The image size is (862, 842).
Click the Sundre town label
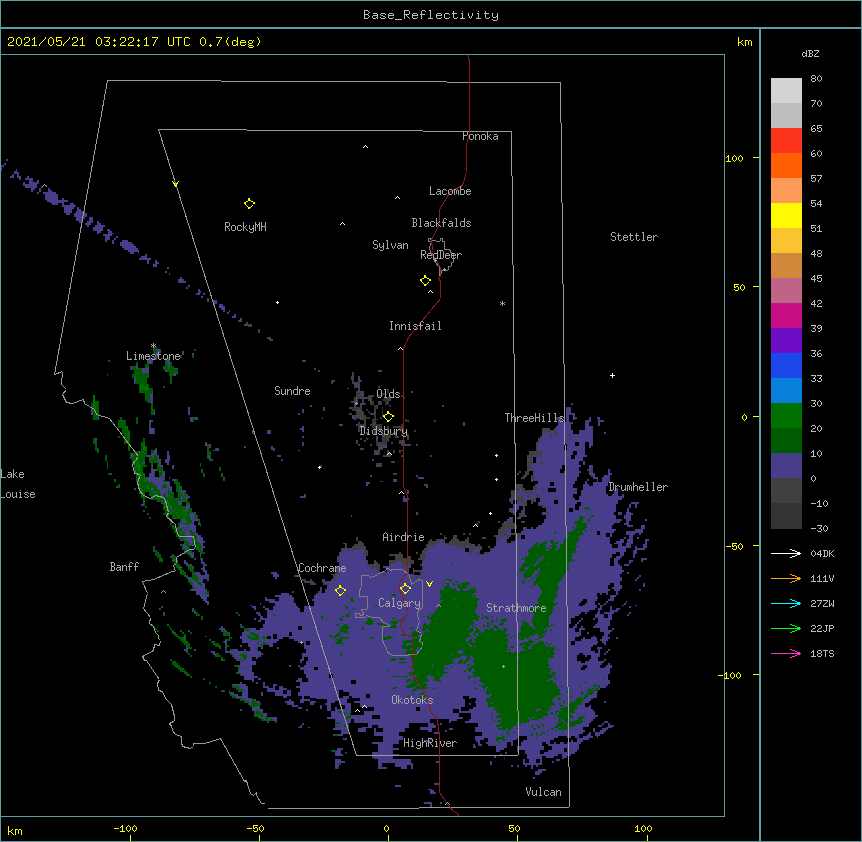coord(292,391)
